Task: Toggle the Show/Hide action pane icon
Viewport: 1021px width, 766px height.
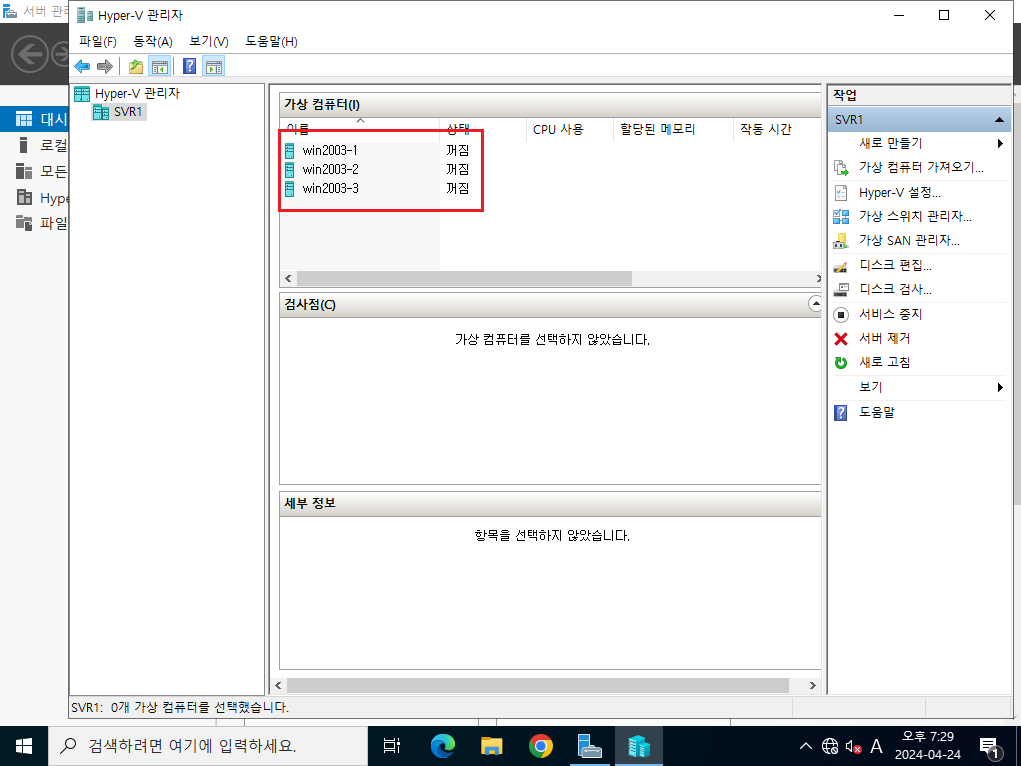Action: point(214,66)
